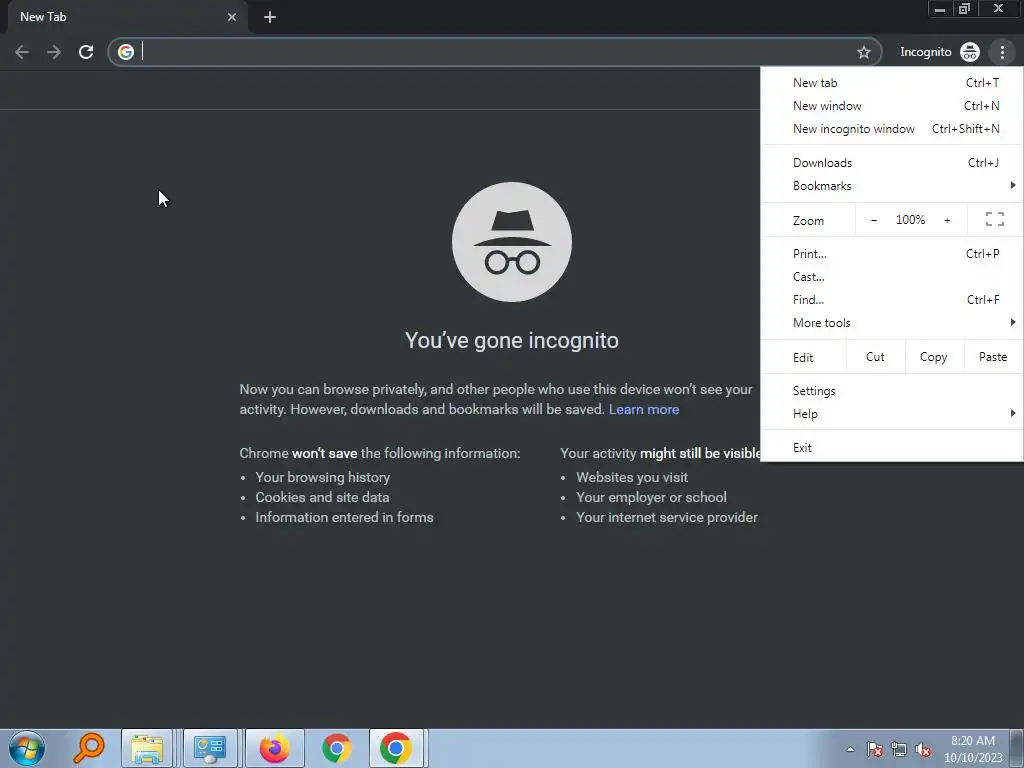Open Settings from the menu

tap(891, 391)
